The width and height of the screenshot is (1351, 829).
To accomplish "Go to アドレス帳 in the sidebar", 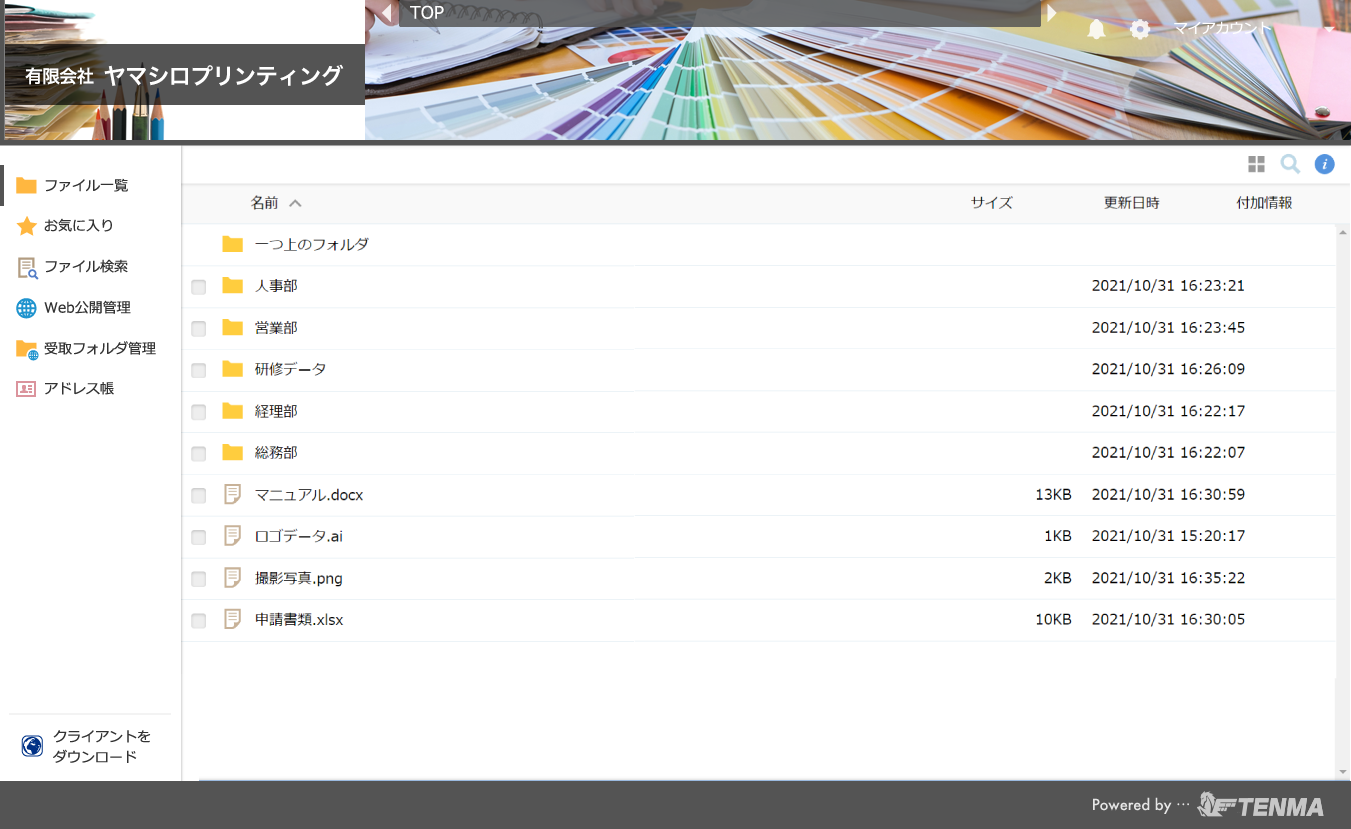I will pos(78,388).
